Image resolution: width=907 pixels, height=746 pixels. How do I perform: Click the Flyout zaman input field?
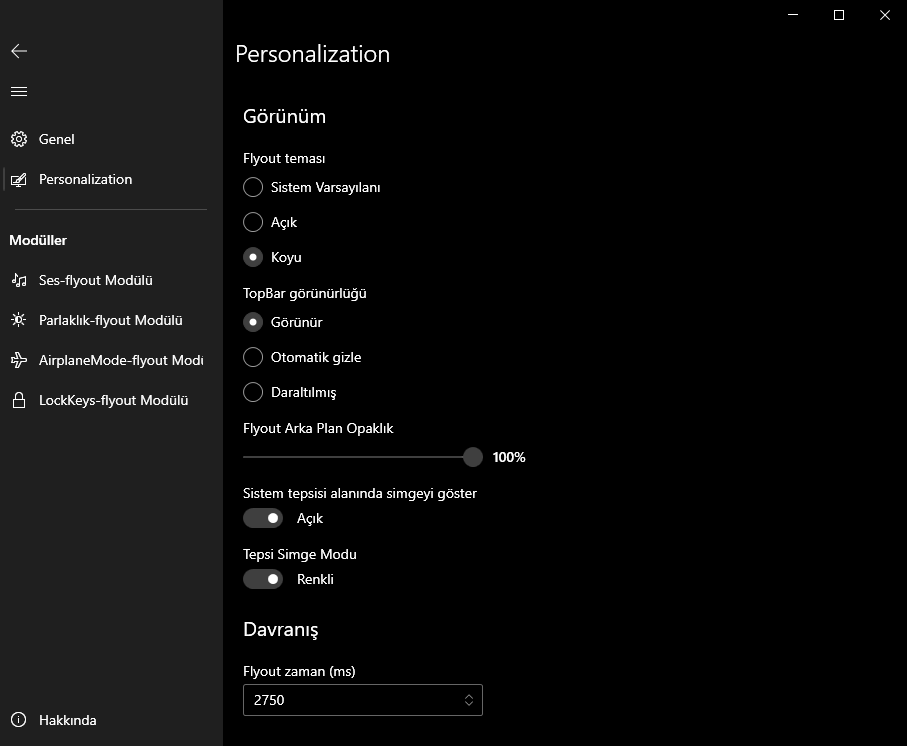[350, 700]
